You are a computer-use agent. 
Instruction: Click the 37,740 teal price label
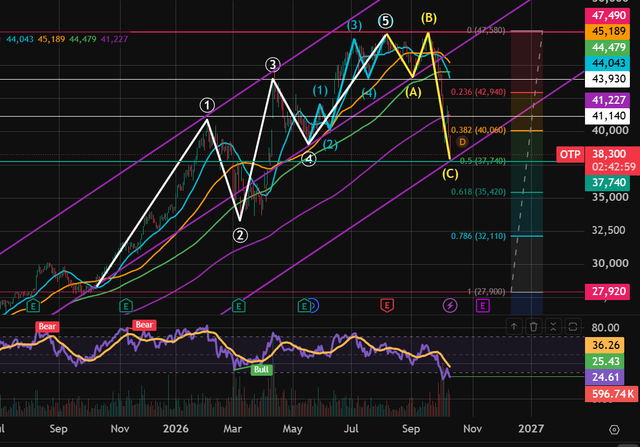(609, 182)
